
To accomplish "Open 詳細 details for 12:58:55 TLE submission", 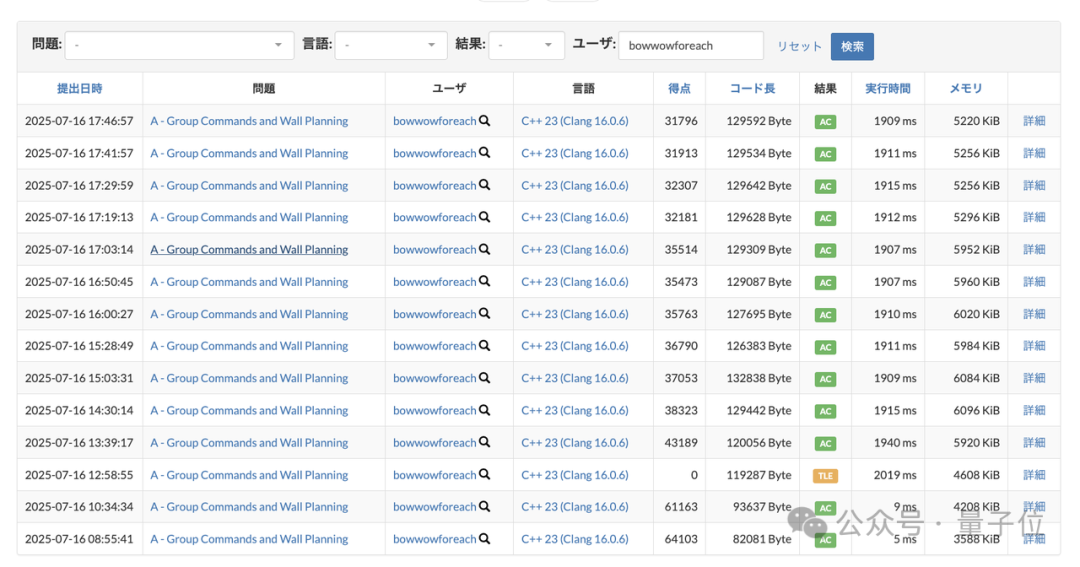I will (1034, 475).
